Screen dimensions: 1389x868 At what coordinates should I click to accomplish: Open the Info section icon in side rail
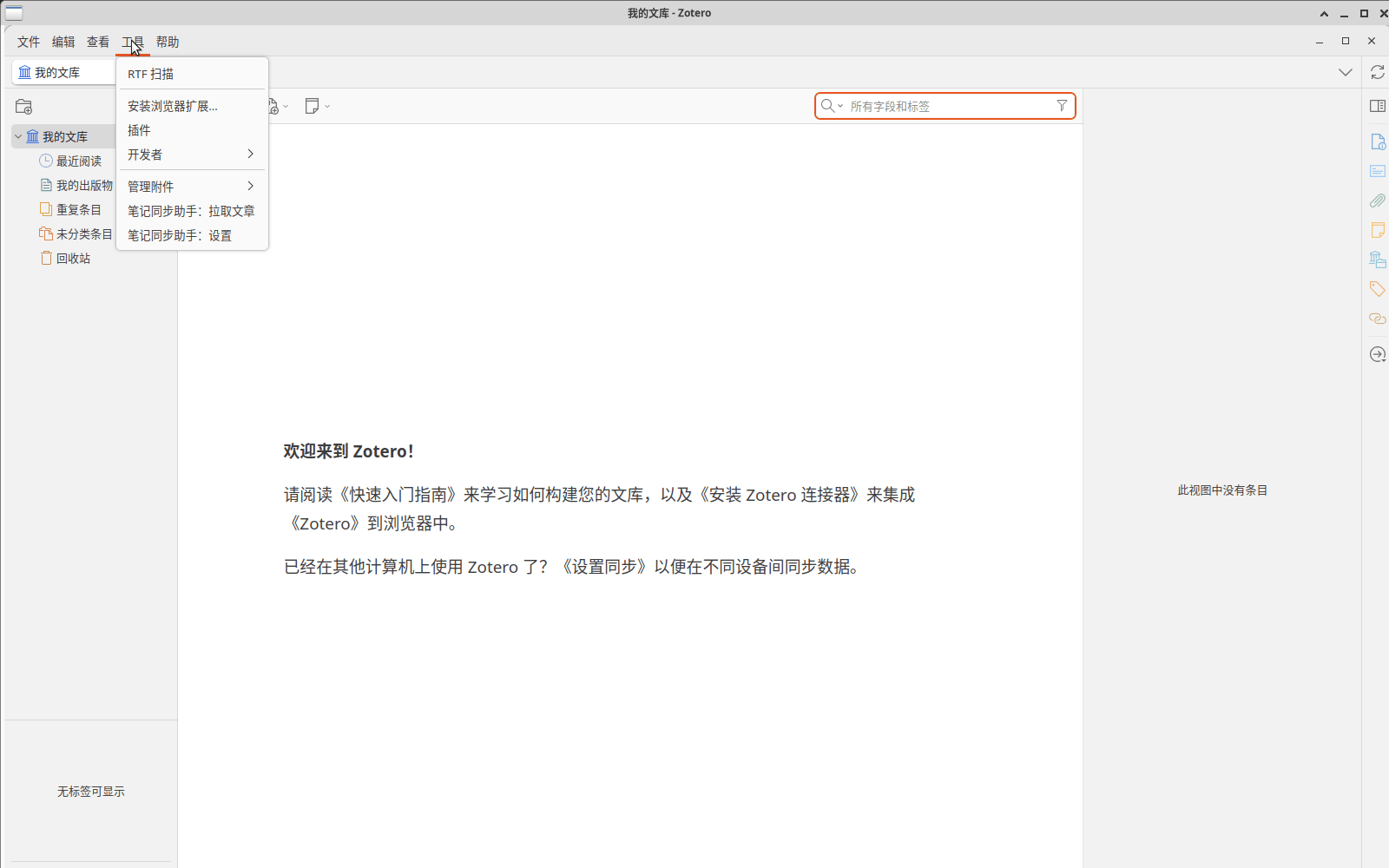pyautogui.click(x=1377, y=141)
